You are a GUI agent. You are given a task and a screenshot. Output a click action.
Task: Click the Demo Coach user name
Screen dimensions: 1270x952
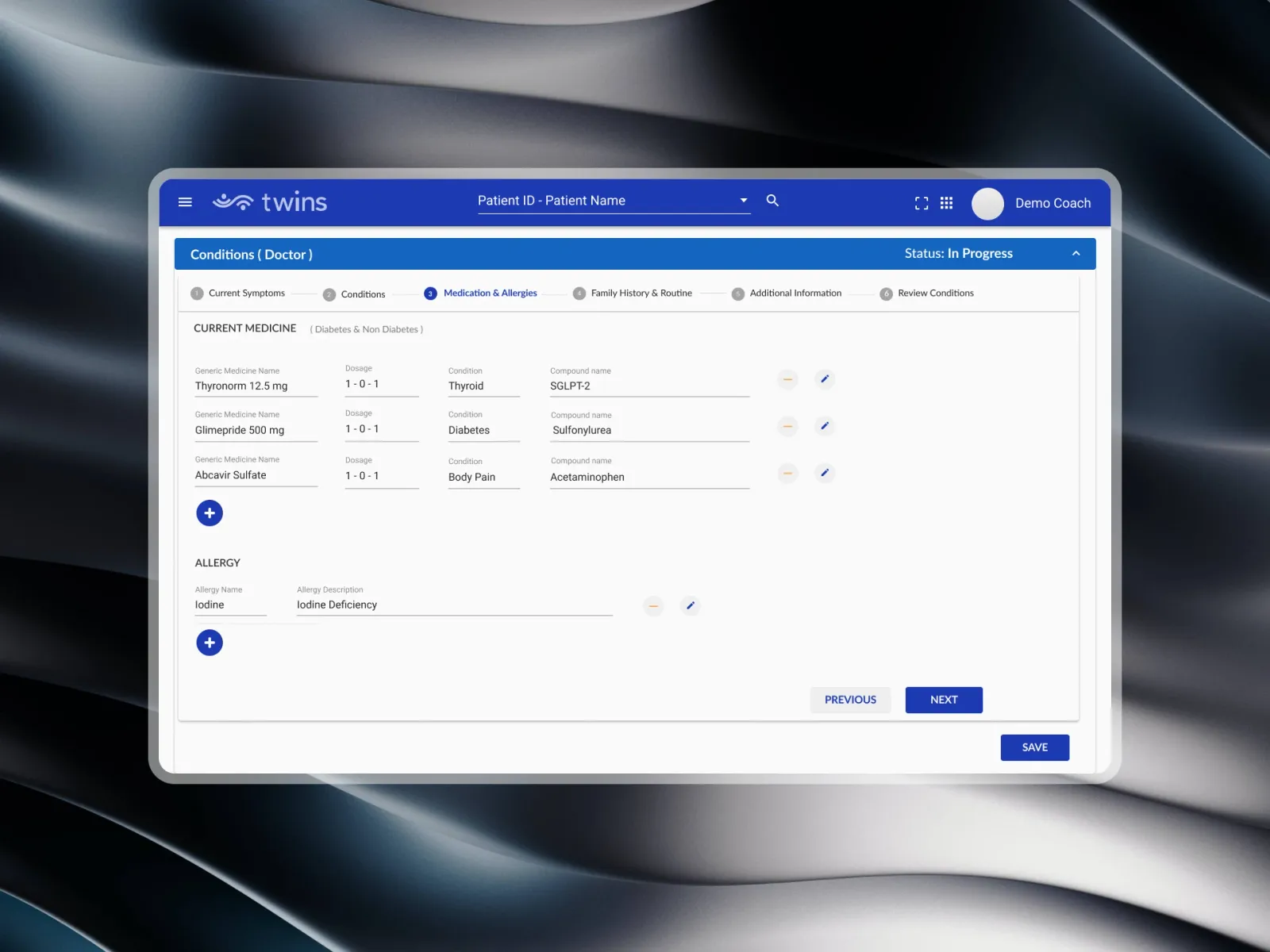coord(1053,203)
